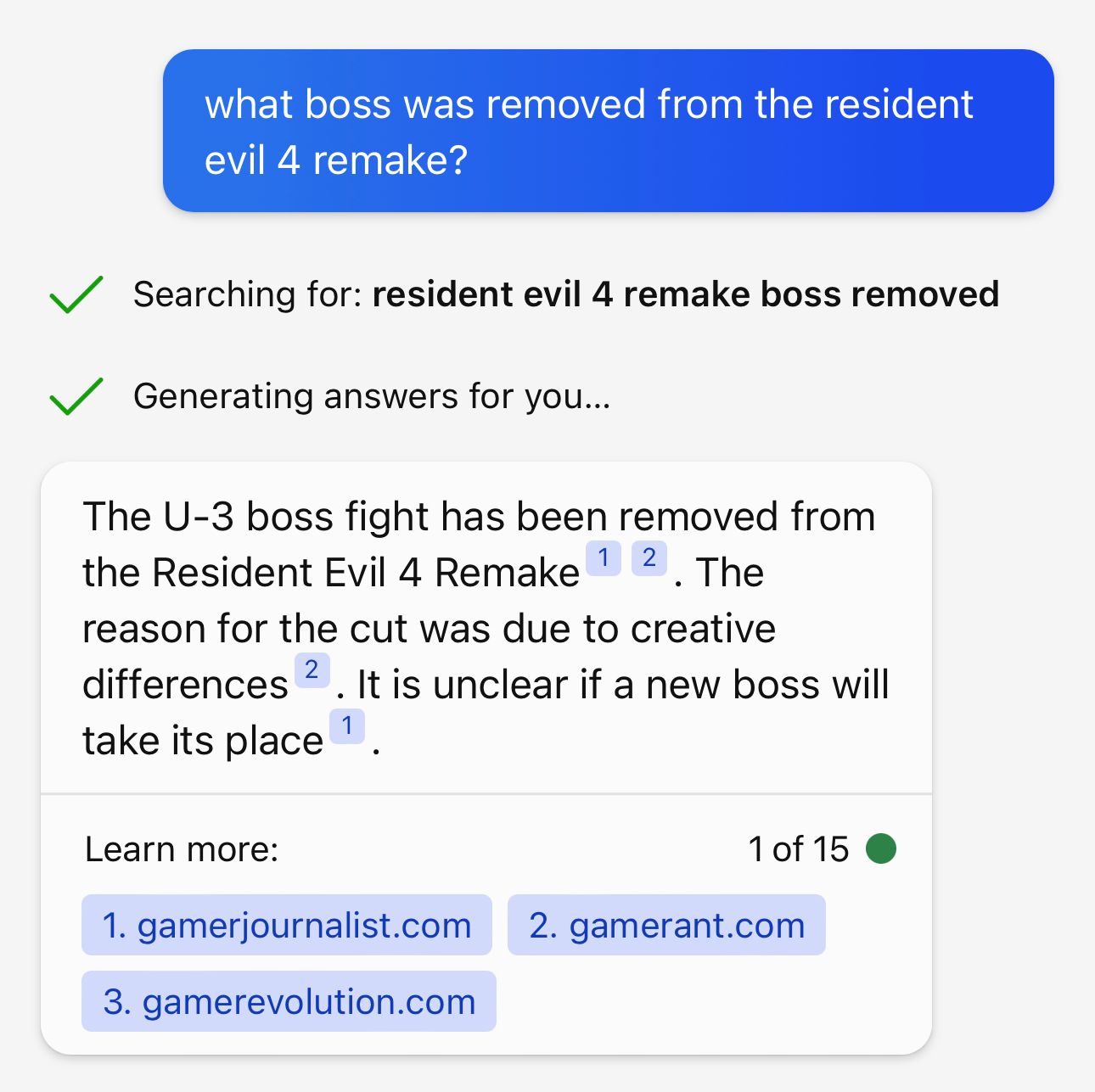The image size is (1095, 1092).
Task: Click the text evil 4 remake? in the question bubble
Action: [336, 160]
